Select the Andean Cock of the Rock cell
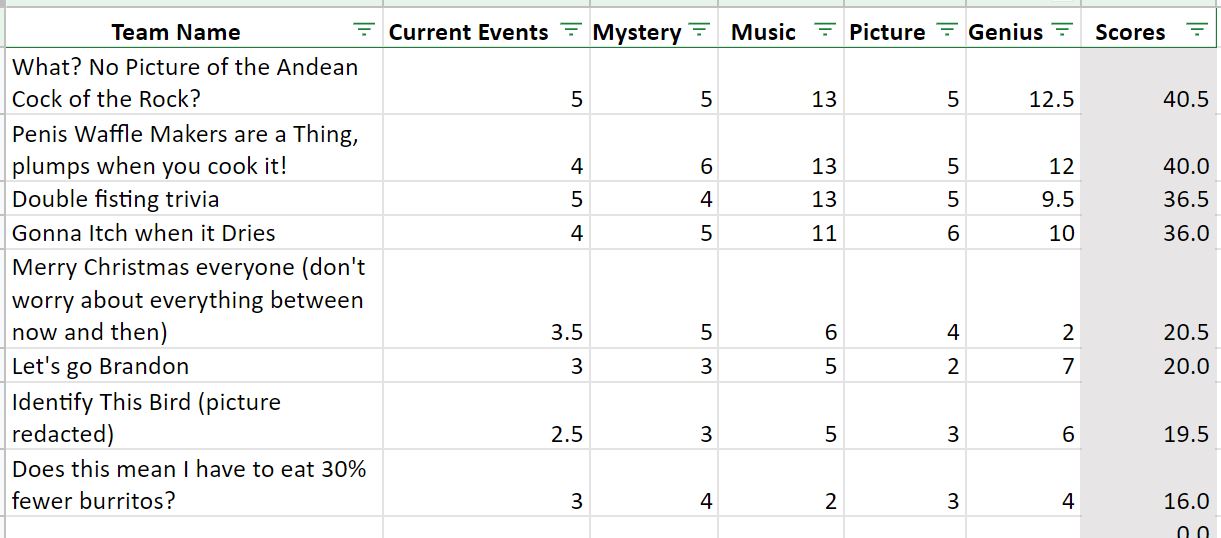 point(195,83)
